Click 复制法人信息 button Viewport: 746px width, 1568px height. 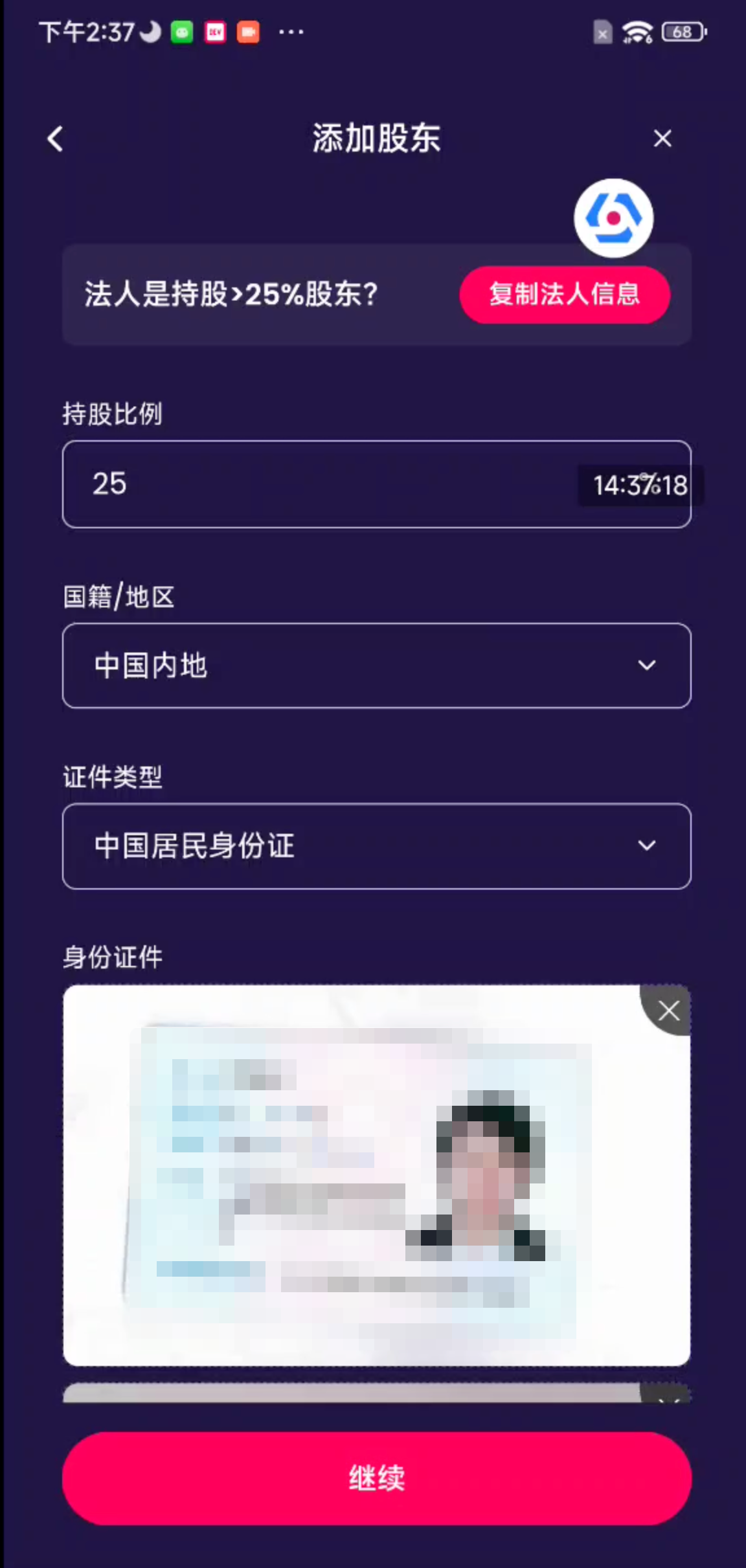pyautogui.click(x=565, y=295)
